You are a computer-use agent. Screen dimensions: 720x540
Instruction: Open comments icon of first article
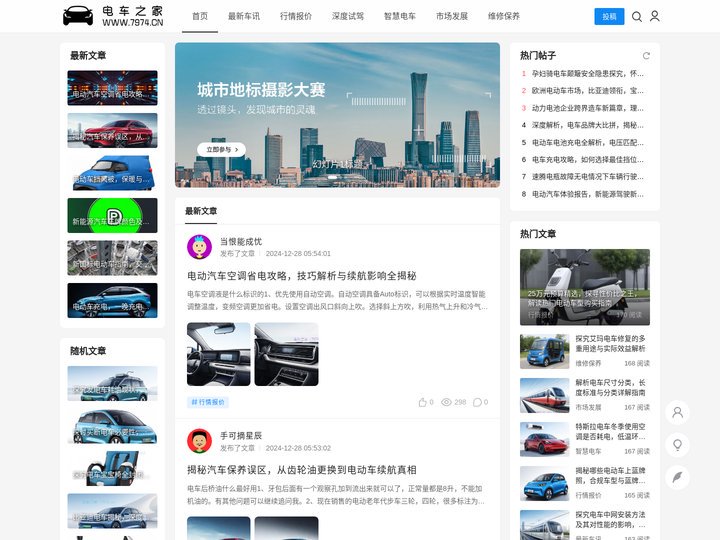click(477, 402)
